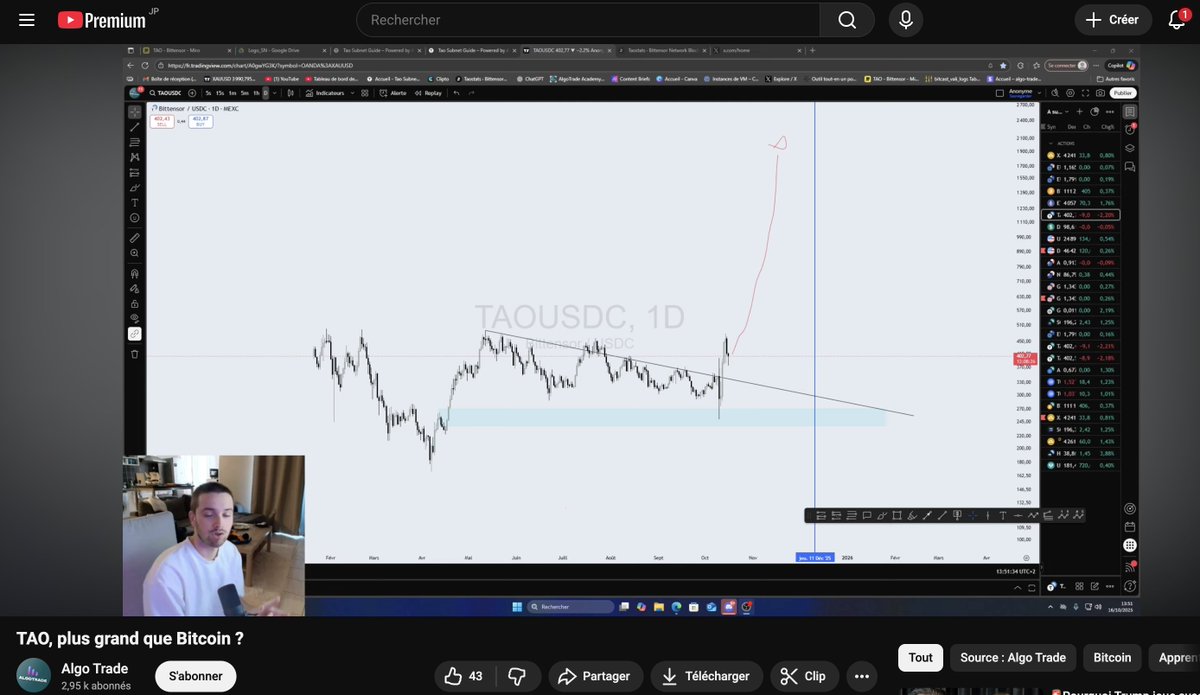Open the alerts clock sidebar icon
The height and width of the screenshot is (695, 1200).
[1129, 129]
